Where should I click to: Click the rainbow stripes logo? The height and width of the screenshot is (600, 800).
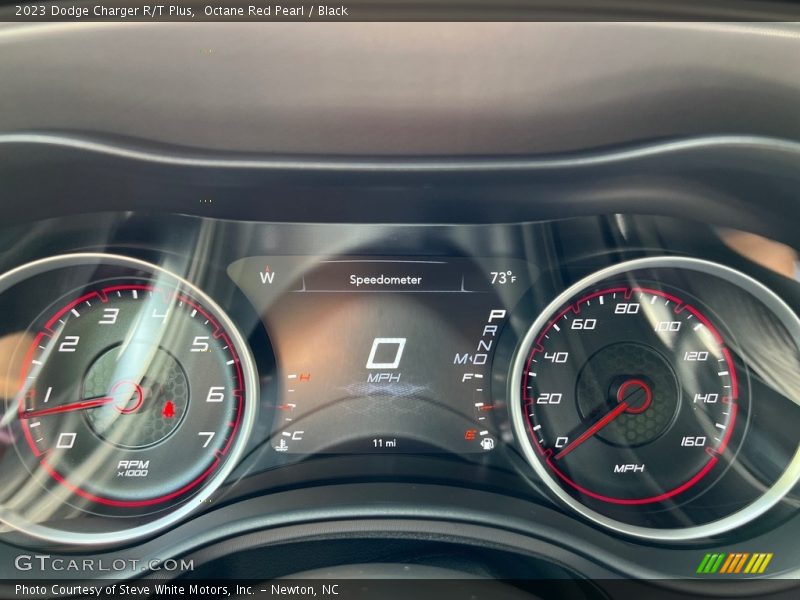[734, 563]
